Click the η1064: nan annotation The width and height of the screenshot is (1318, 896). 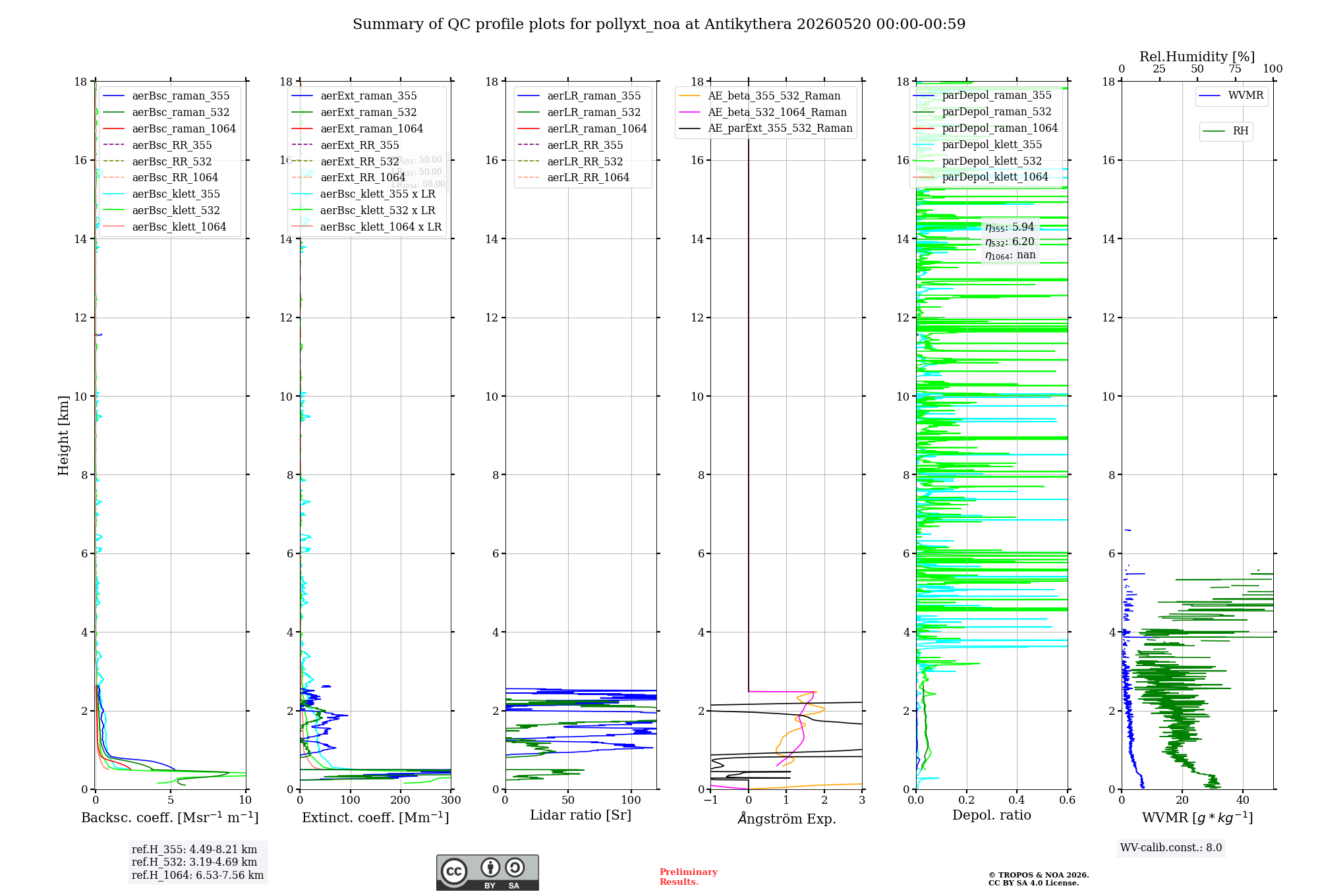(1011, 256)
